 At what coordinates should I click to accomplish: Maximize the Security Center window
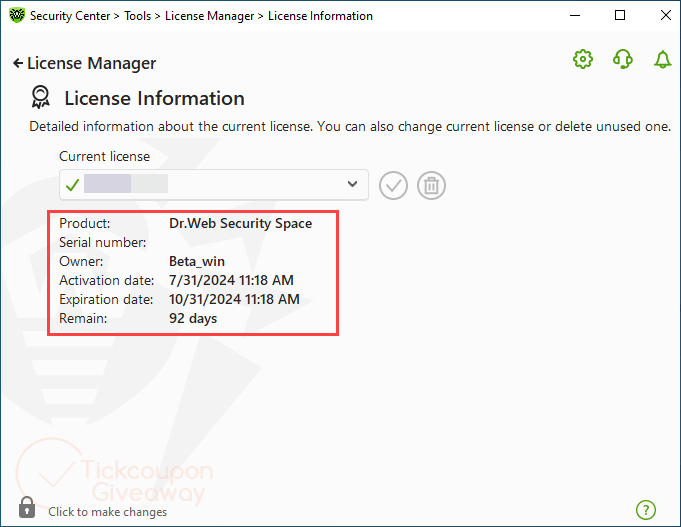pos(620,16)
